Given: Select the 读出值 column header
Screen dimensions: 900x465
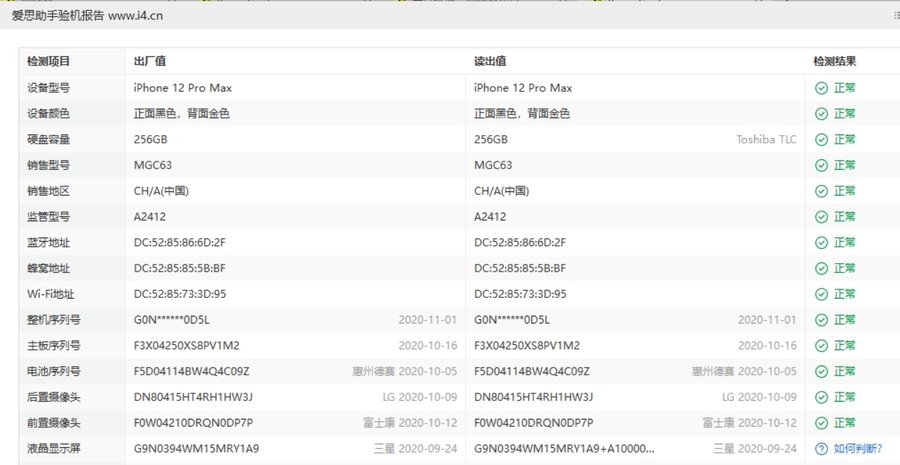Looking at the screenshot, I should (490, 61).
